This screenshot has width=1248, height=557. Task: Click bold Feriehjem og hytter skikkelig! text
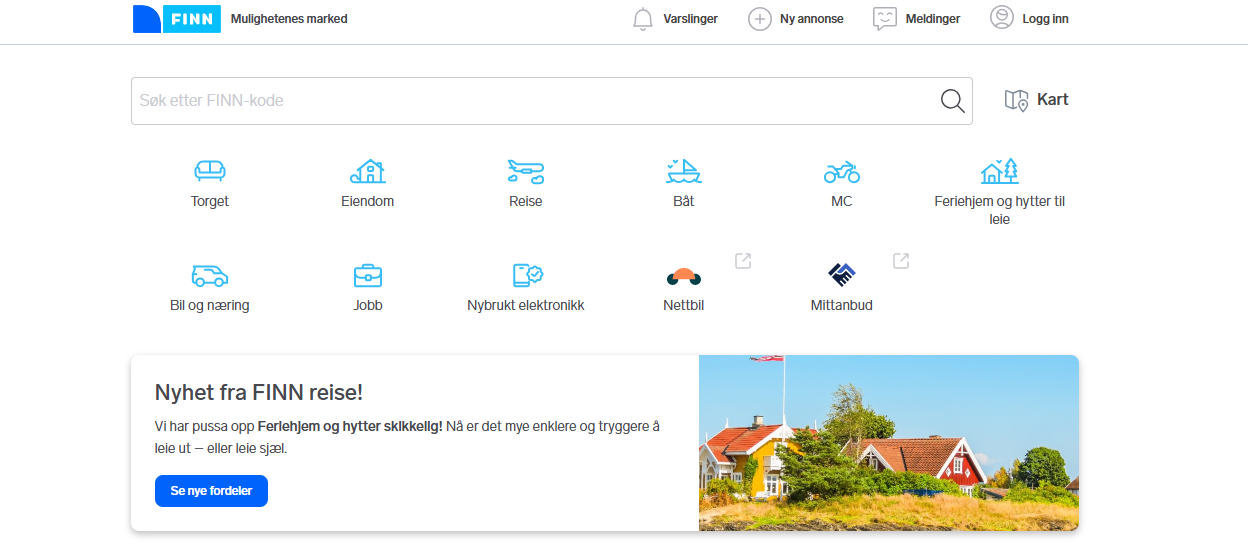pyautogui.click(x=350, y=426)
